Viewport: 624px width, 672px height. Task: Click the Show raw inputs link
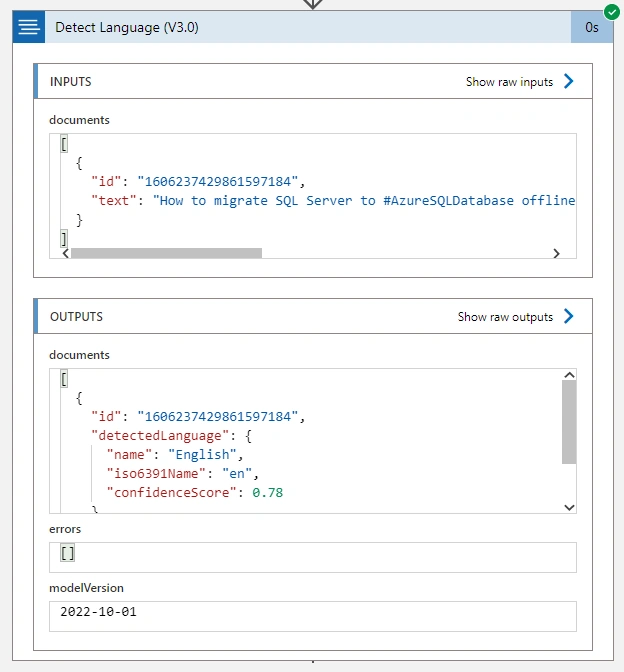509,82
